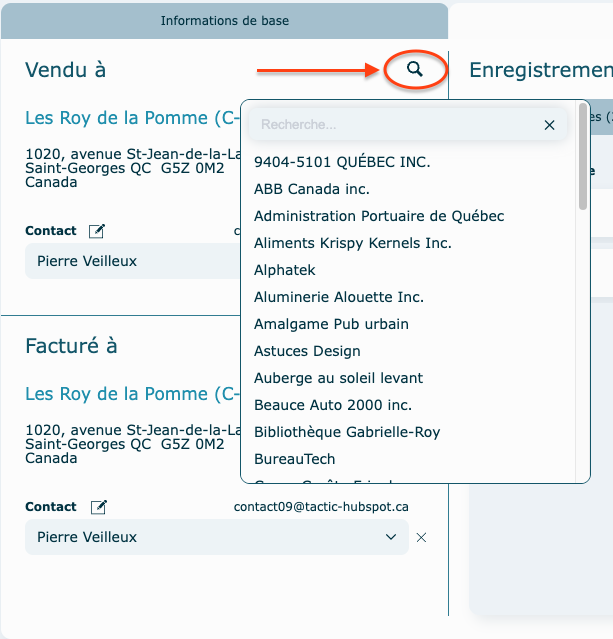Image resolution: width=613 pixels, height=639 pixels.
Task: Choose Alphatek in the client list
Action: click(x=285, y=270)
